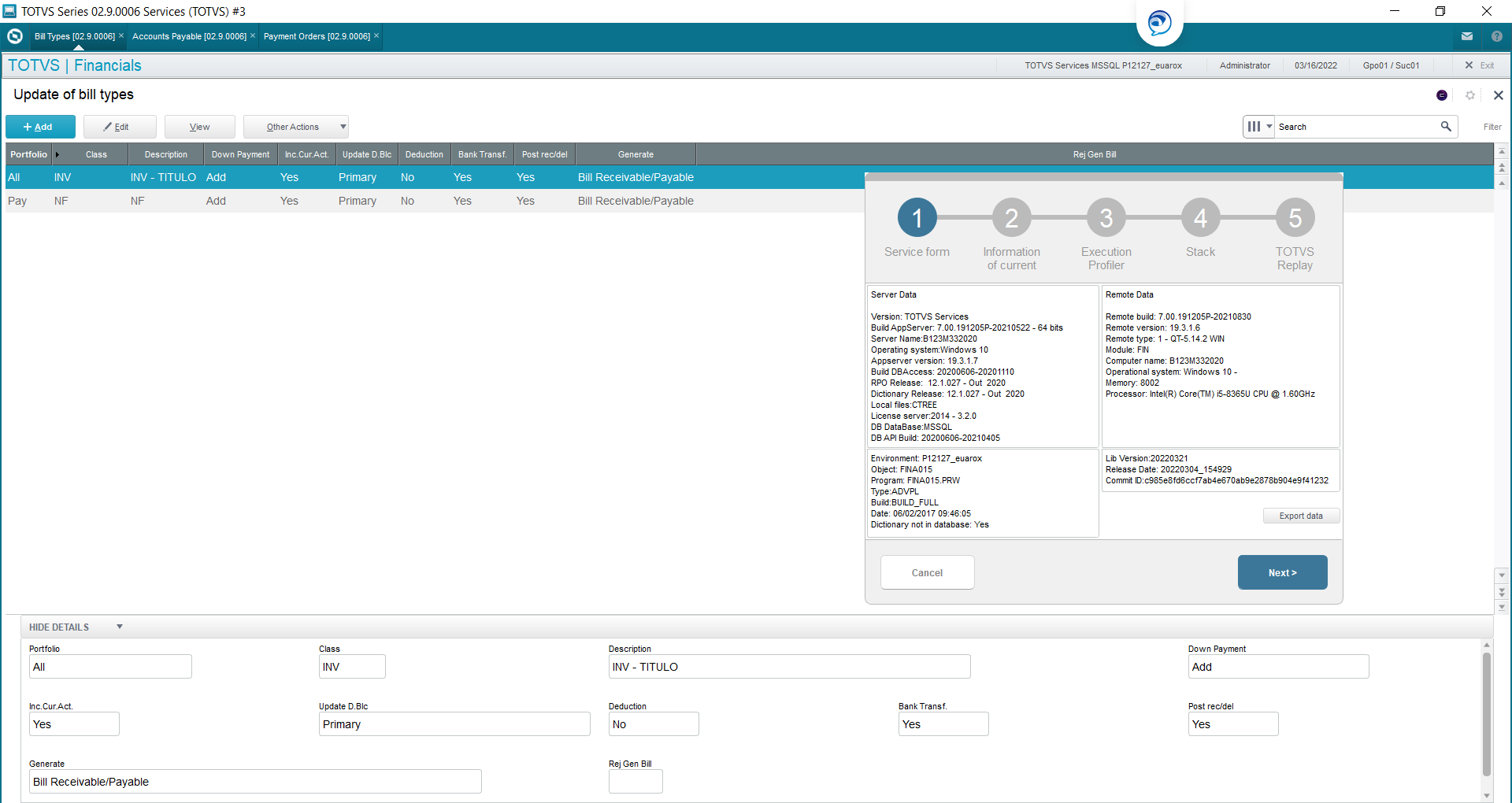Click the Description detail field
The height and width of the screenshot is (803, 1512).
tap(789, 667)
